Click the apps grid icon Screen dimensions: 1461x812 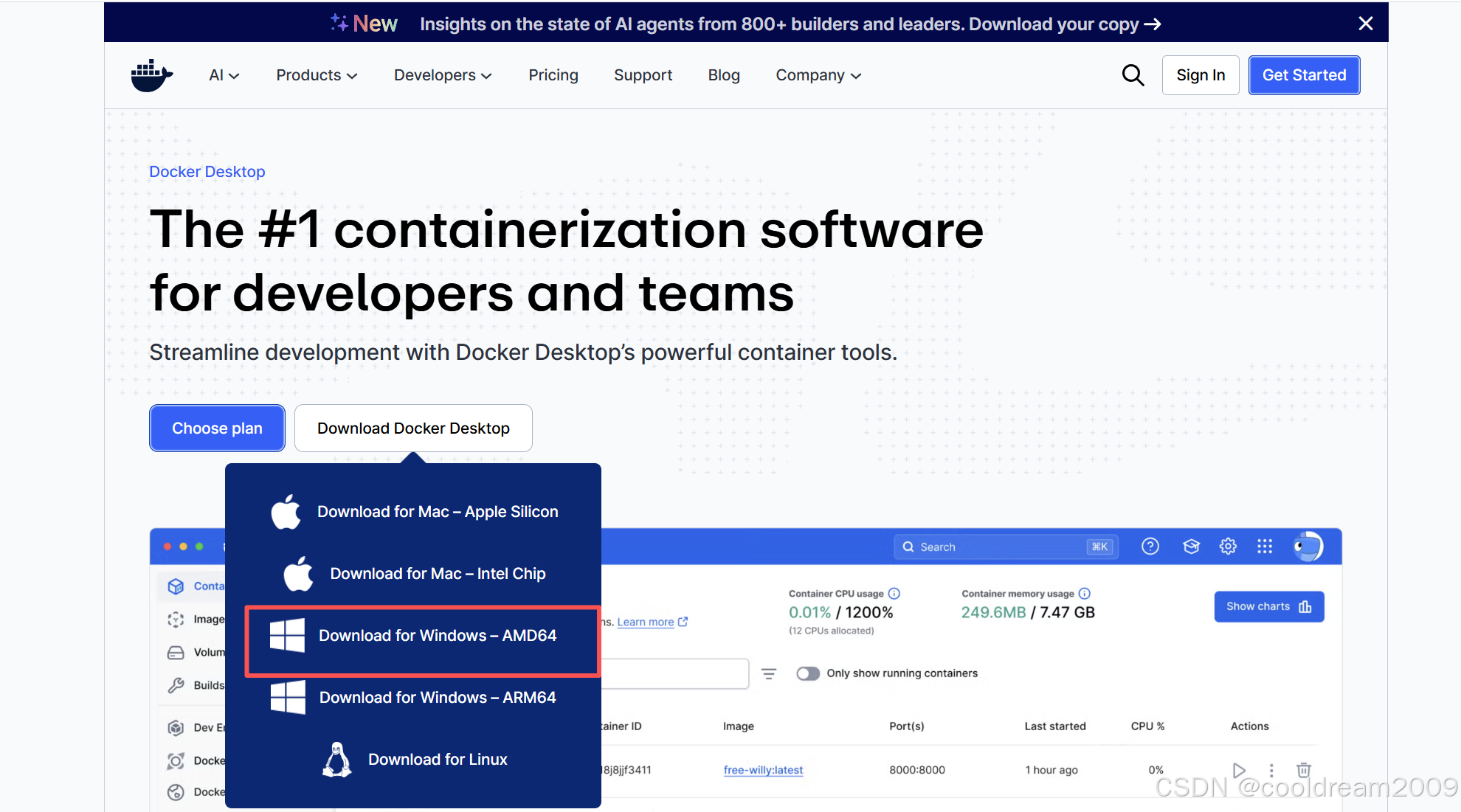pos(1265,546)
